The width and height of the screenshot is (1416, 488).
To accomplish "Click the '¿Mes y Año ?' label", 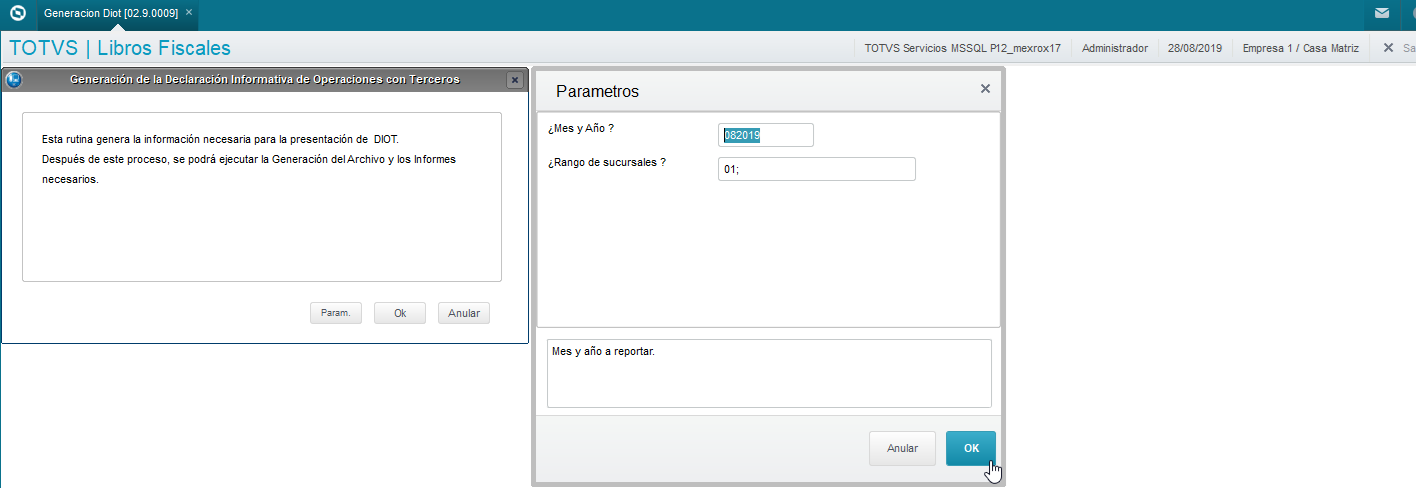I will (x=581, y=129).
